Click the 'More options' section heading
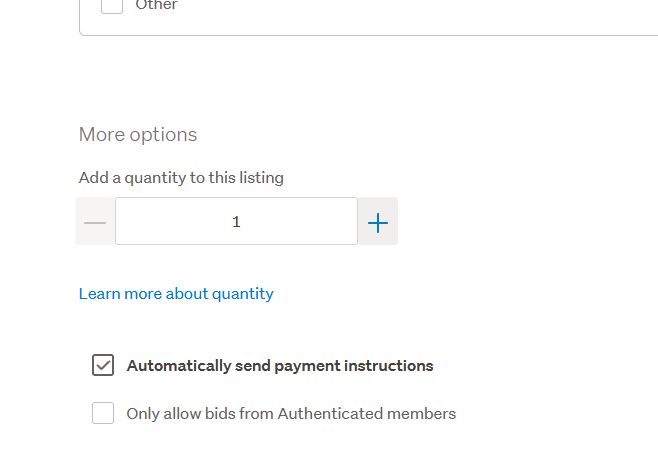Image resolution: width=658 pixels, height=459 pixels. pos(138,134)
